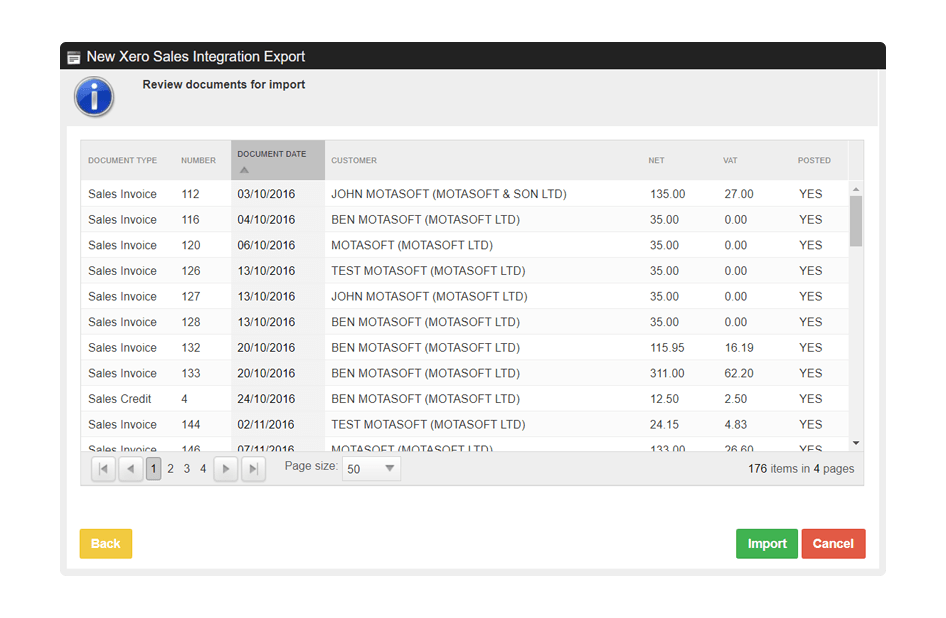Go to the first page of results
Viewport: 946px width, 618px height.
(103, 469)
